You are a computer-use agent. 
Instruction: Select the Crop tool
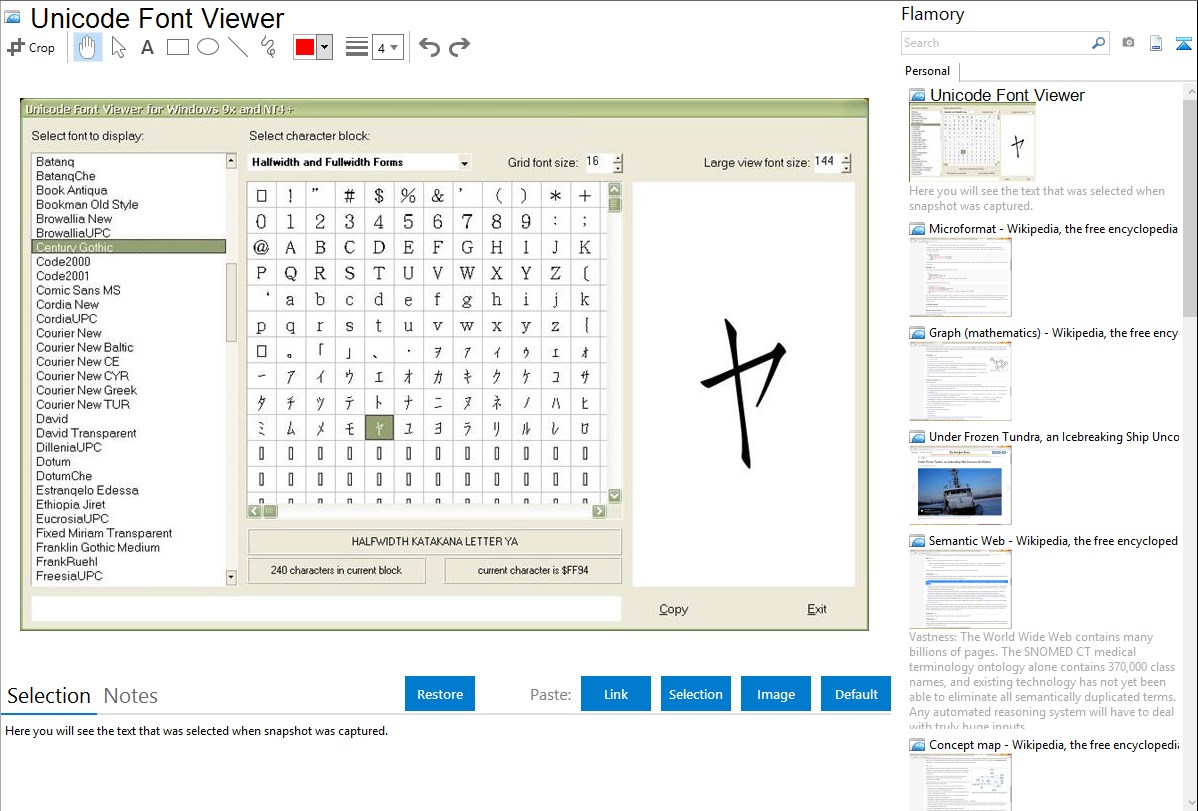point(31,47)
